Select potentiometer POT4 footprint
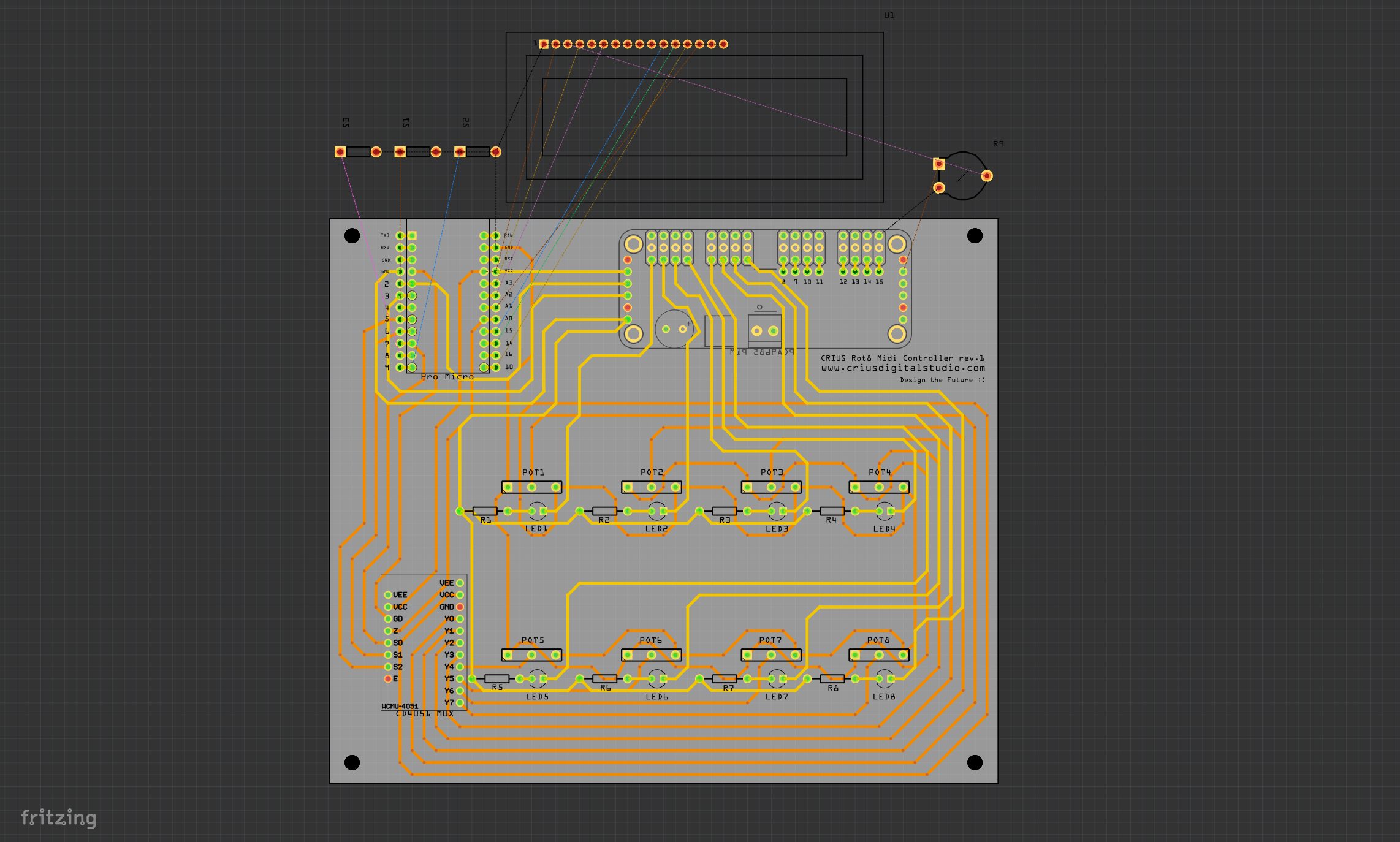 pyautogui.click(x=880, y=486)
